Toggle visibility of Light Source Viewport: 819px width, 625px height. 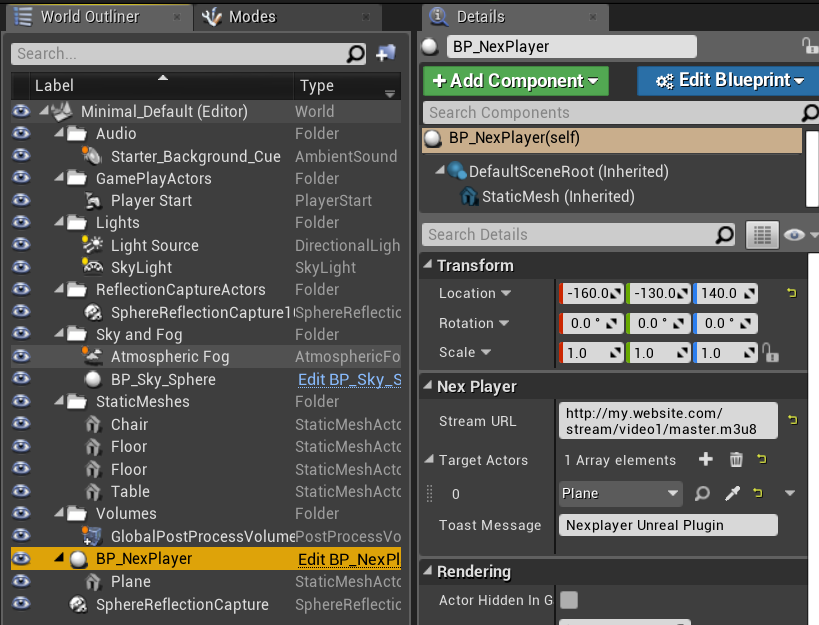coord(21,244)
